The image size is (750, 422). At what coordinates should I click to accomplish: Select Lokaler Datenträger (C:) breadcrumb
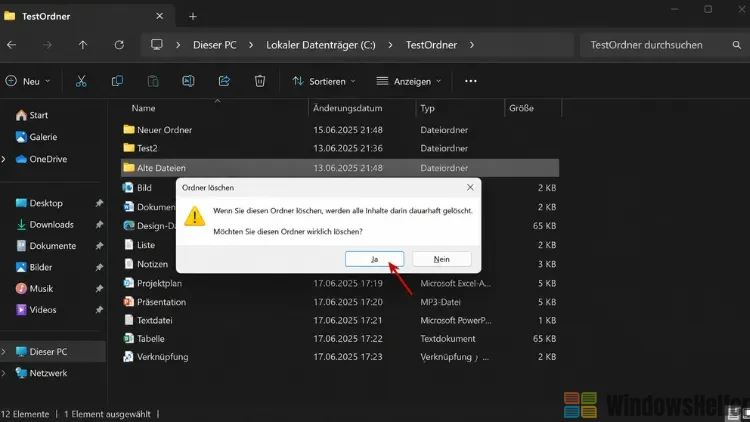click(321, 45)
